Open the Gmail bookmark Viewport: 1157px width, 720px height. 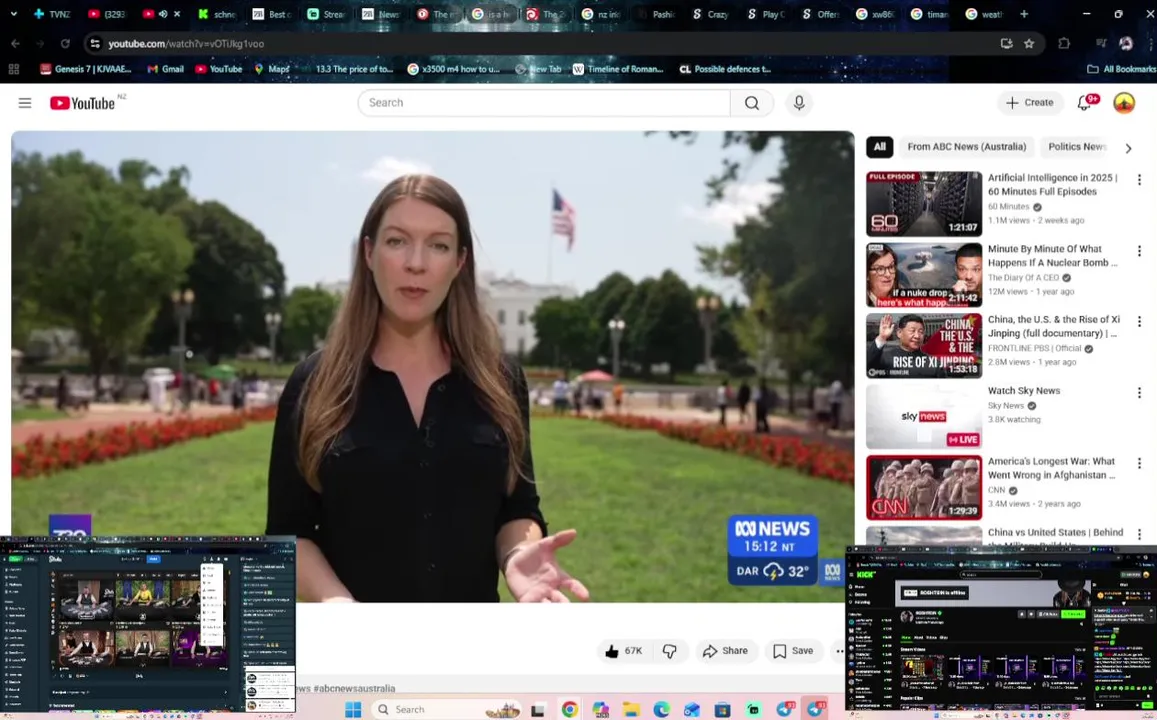point(165,69)
